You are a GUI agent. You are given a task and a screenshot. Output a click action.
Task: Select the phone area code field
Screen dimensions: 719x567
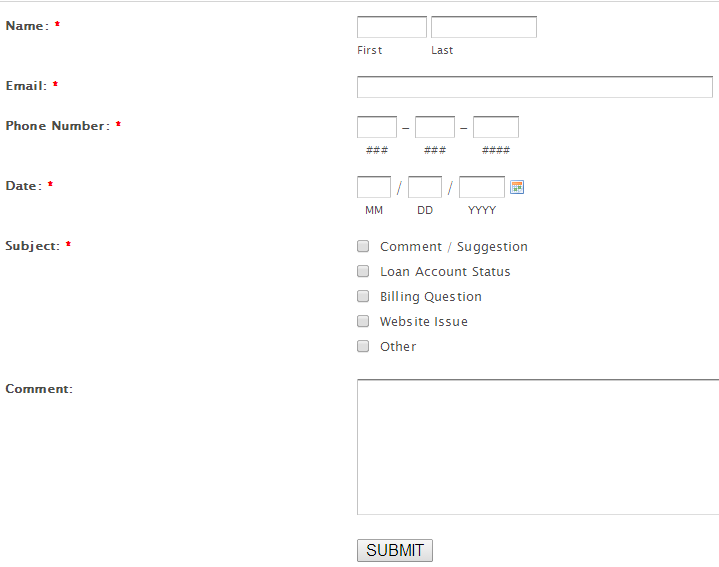377,127
